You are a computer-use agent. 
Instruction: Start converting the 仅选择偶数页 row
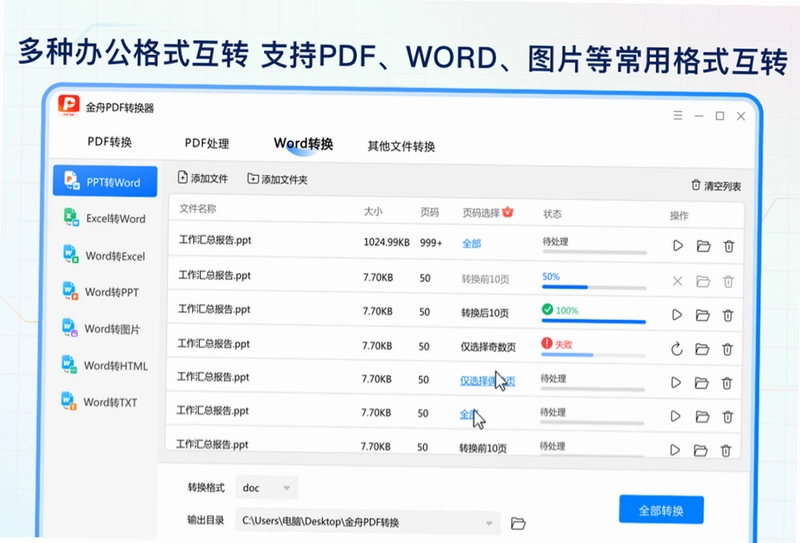[x=676, y=382]
